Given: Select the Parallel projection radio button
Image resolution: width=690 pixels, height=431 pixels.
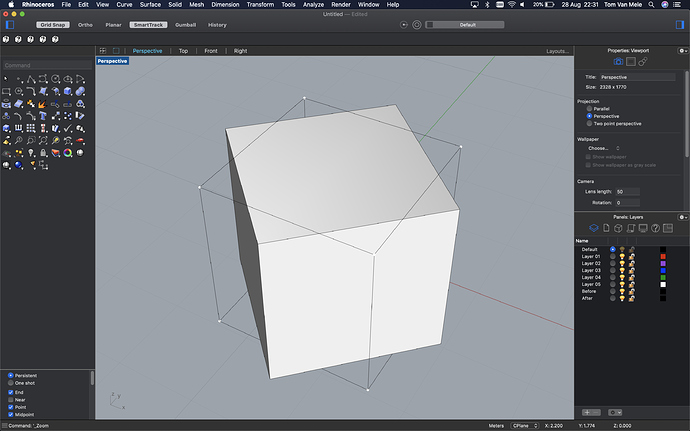Looking at the screenshot, I should (589, 109).
